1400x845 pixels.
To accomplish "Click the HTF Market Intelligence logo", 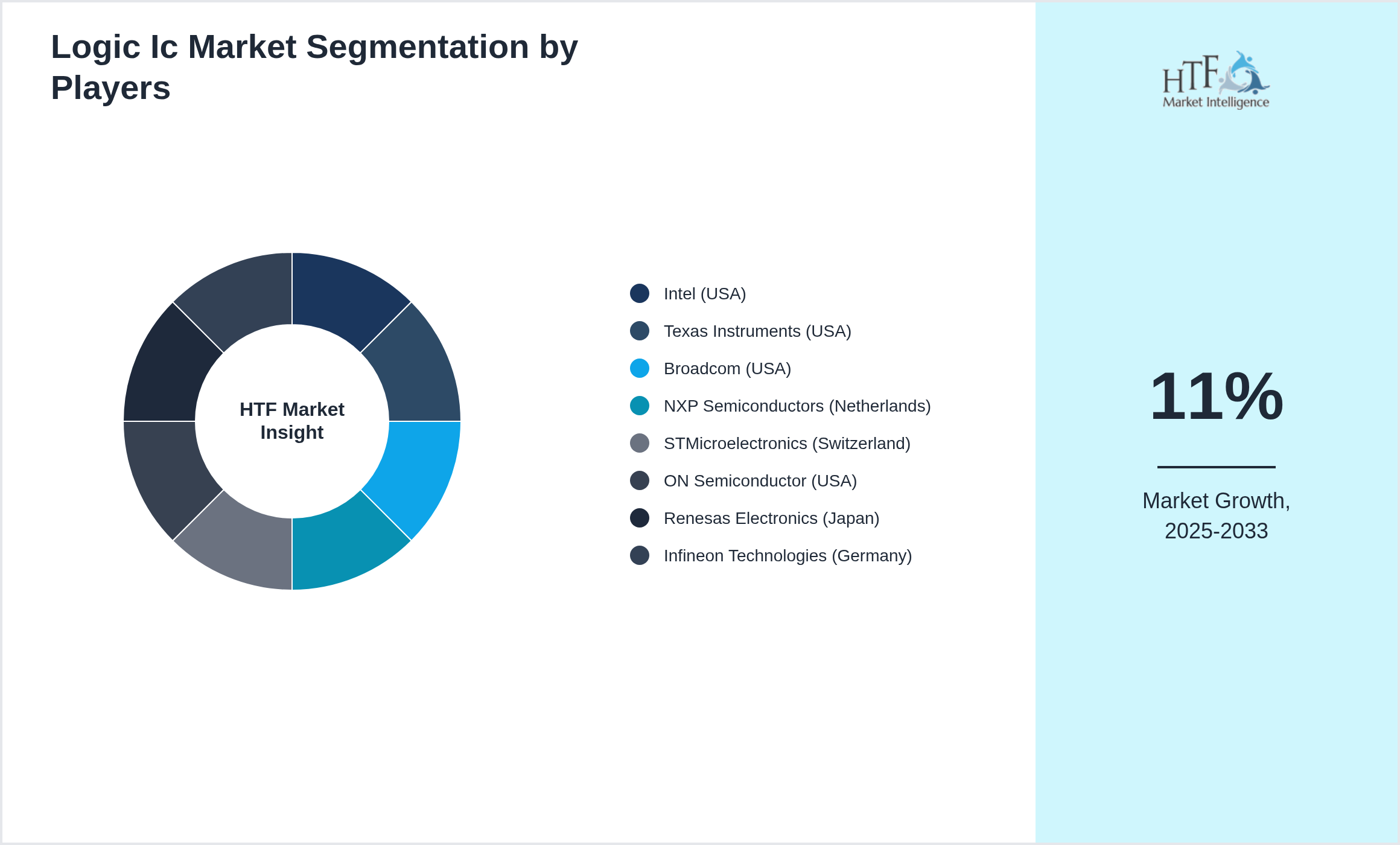I will [x=1216, y=80].
